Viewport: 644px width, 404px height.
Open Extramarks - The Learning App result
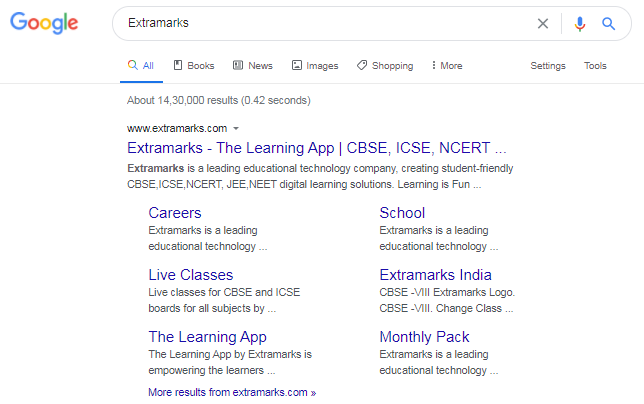tap(317, 148)
